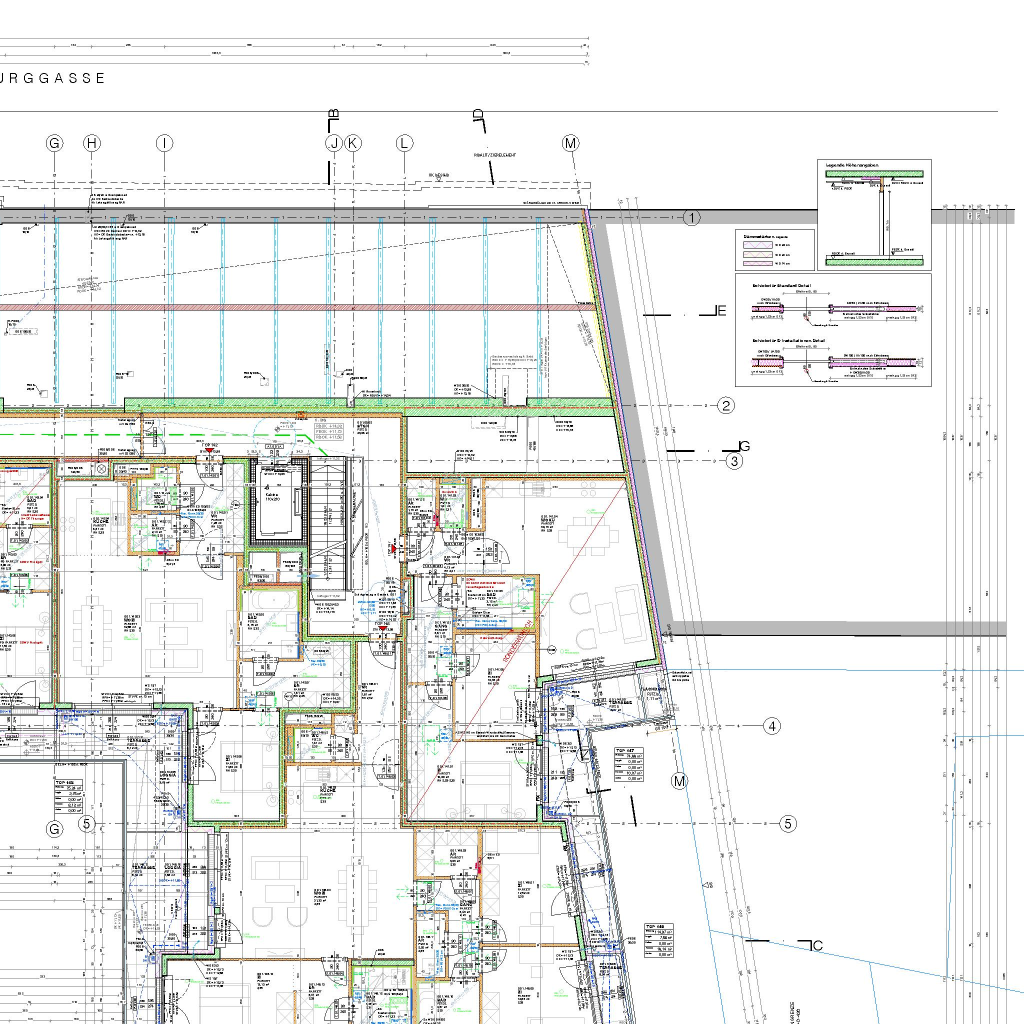Select section cut marker E

coord(719,312)
